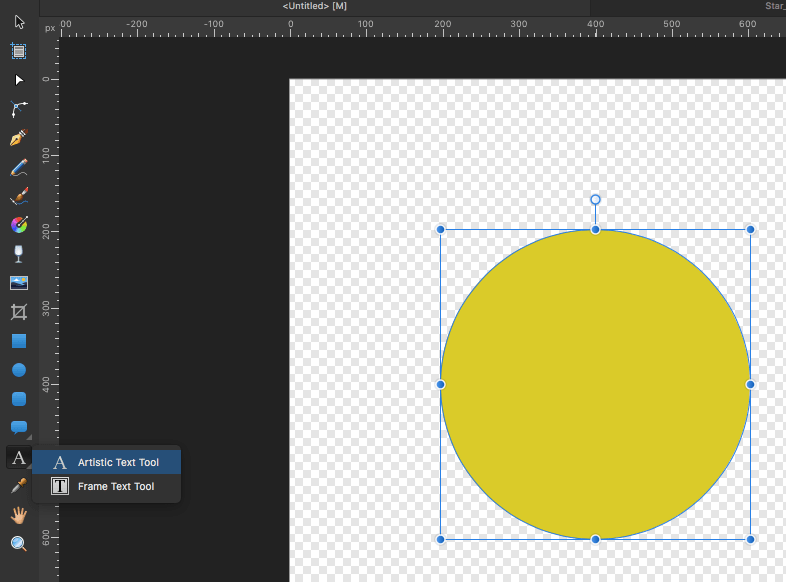
Task: Select the Move tool arrow
Action: click(x=19, y=22)
